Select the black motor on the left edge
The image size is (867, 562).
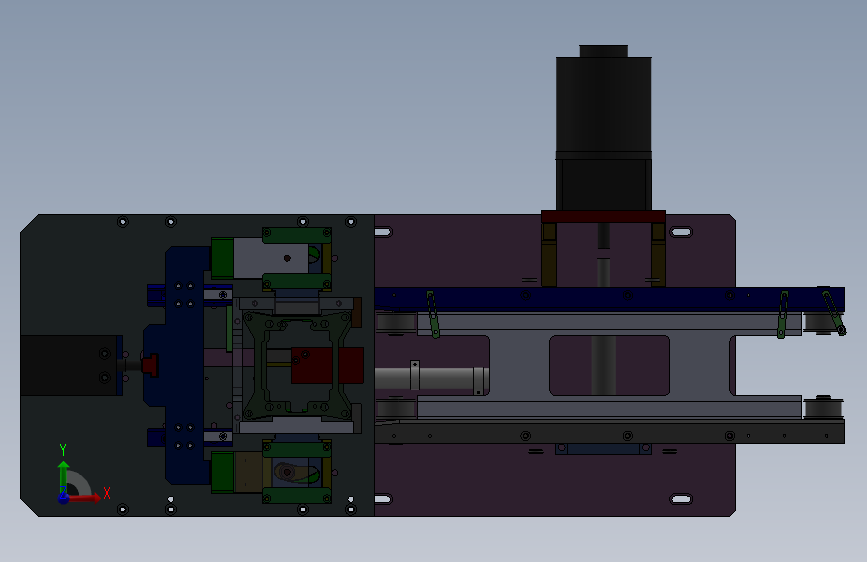71,365
